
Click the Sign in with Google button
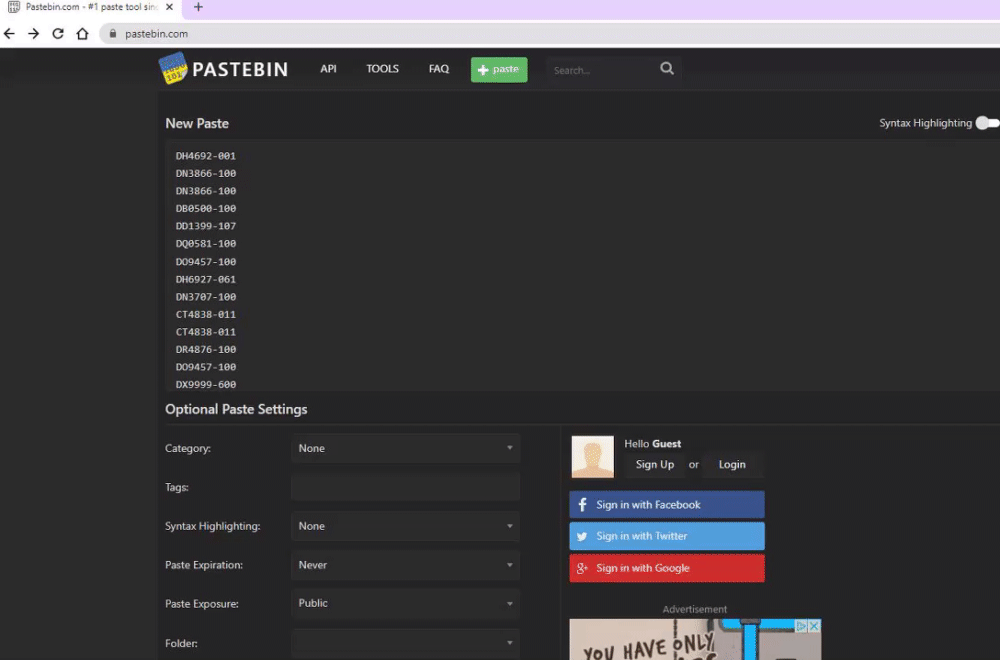pos(667,568)
